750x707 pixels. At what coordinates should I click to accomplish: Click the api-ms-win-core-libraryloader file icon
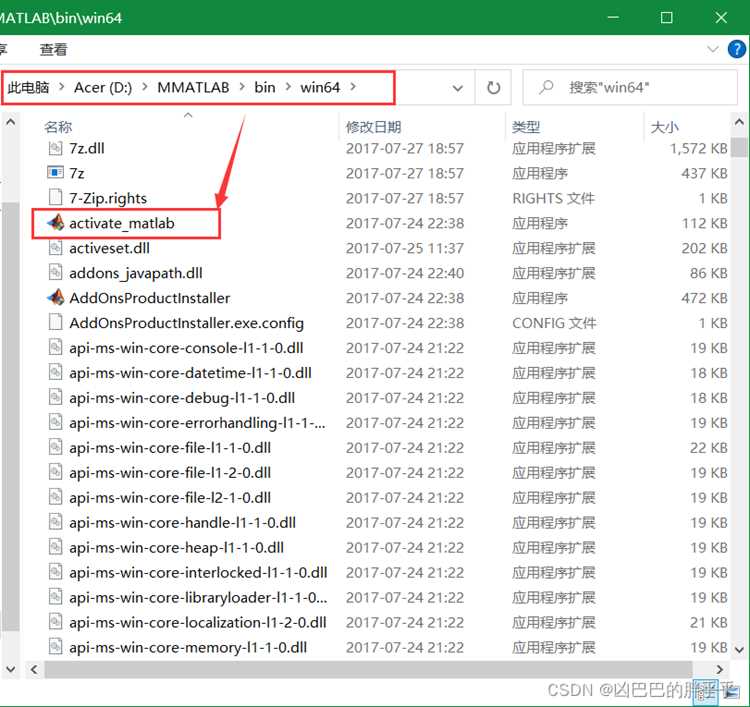pos(55,597)
